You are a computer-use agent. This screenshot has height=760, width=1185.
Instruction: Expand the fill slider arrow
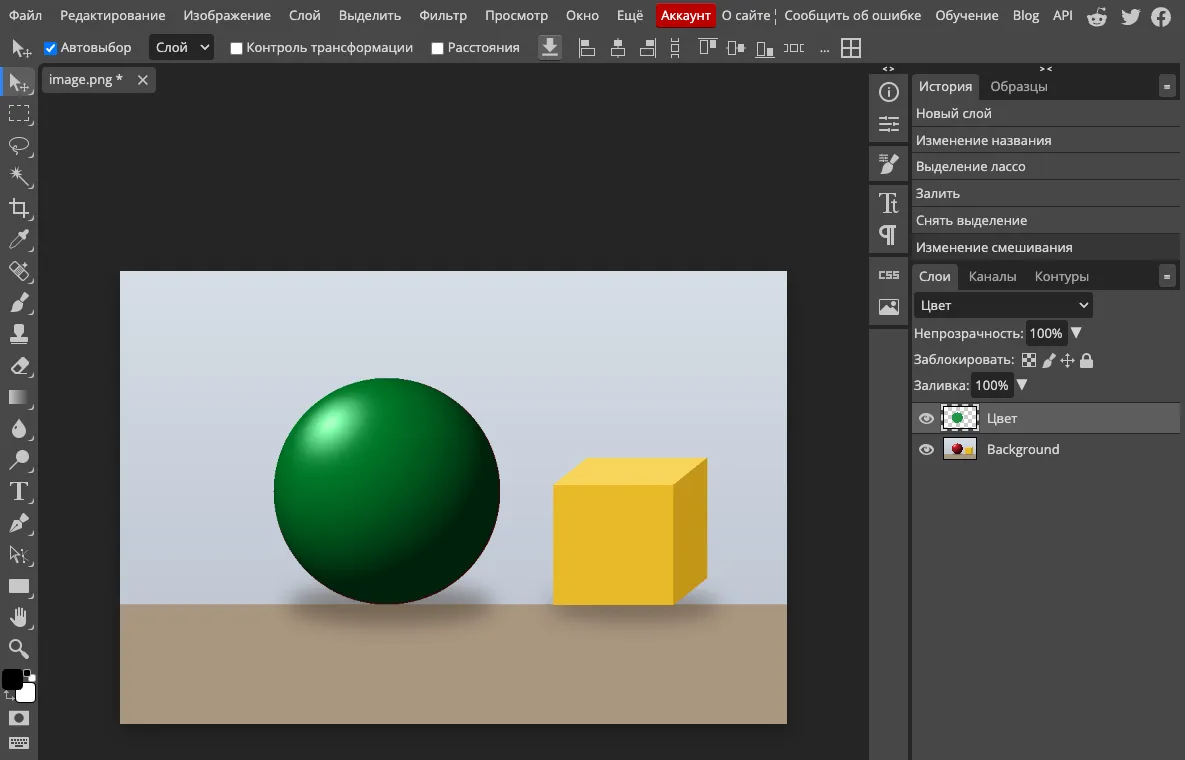[1022, 385]
